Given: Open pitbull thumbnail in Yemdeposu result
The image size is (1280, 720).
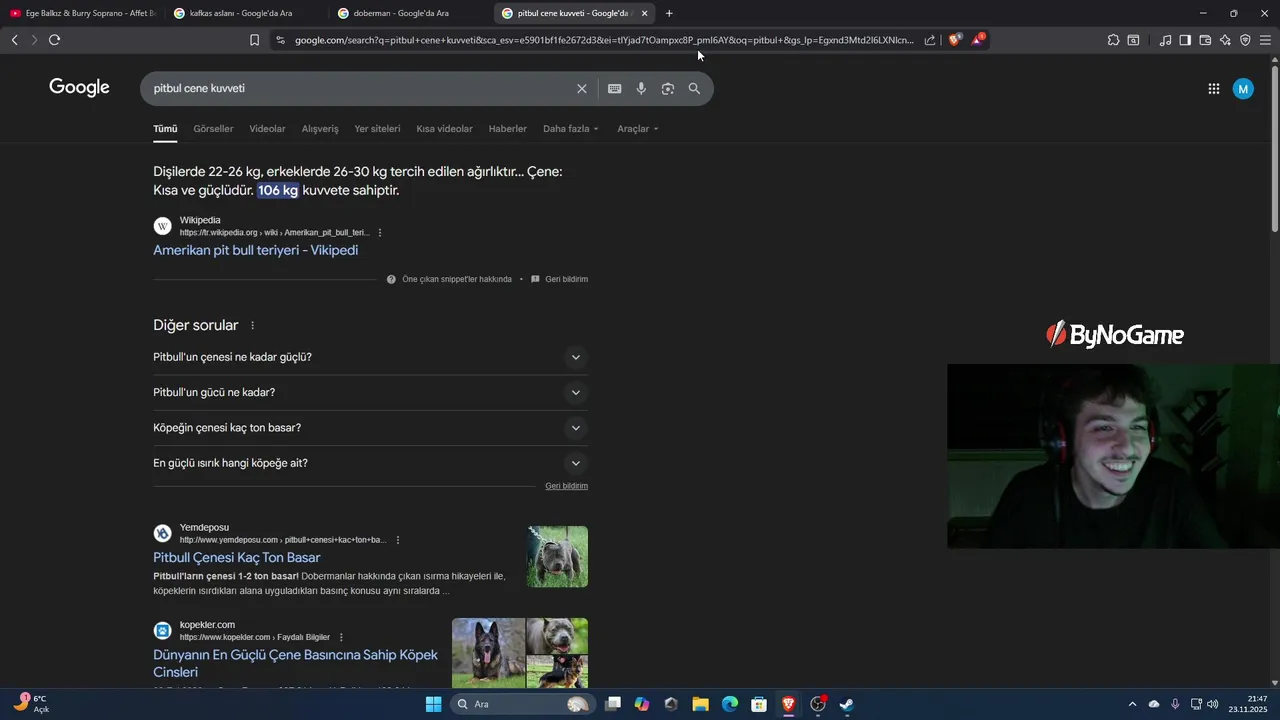Looking at the screenshot, I should [558, 557].
